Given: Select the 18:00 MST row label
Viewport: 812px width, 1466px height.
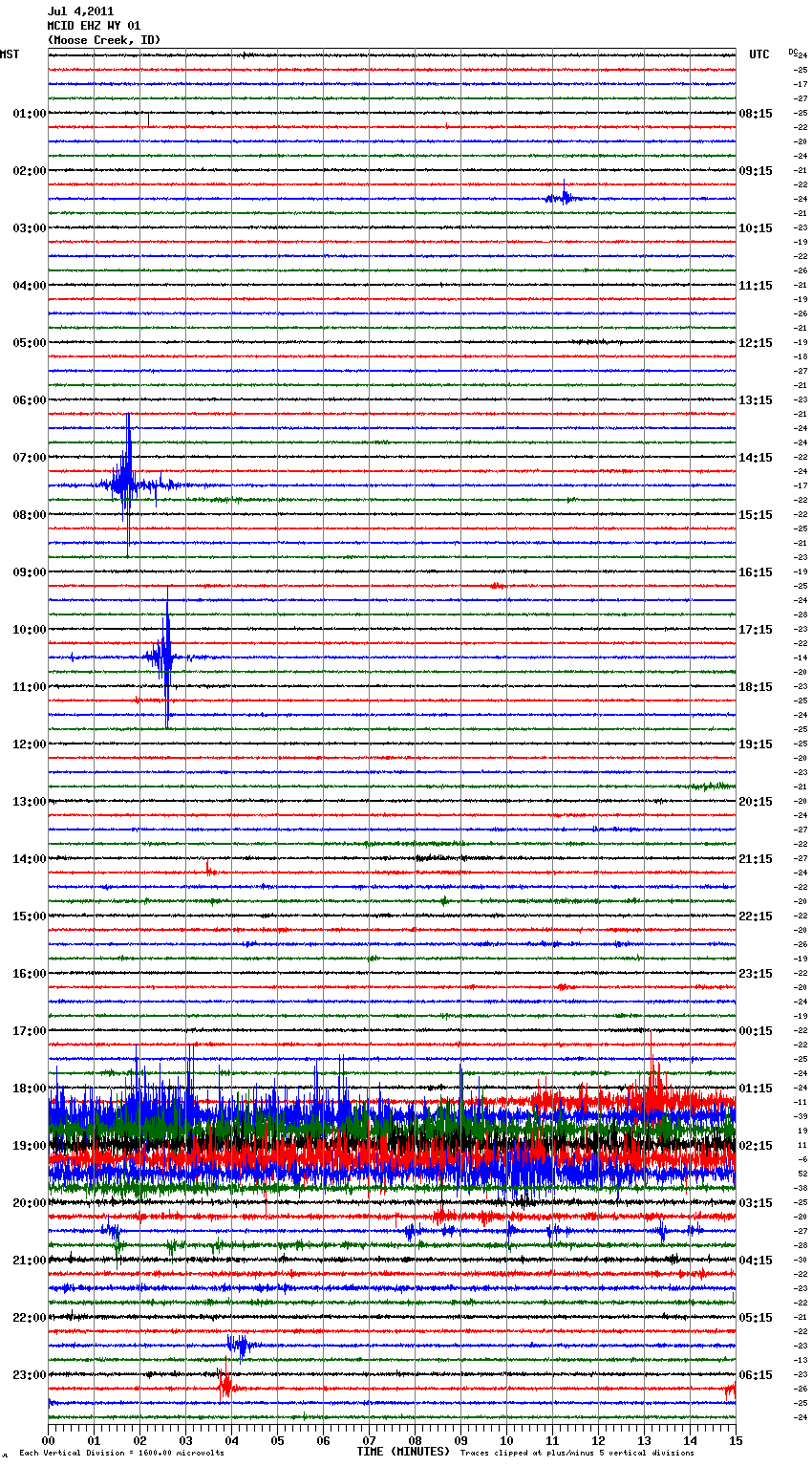Looking at the screenshot, I should click(x=30, y=1089).
